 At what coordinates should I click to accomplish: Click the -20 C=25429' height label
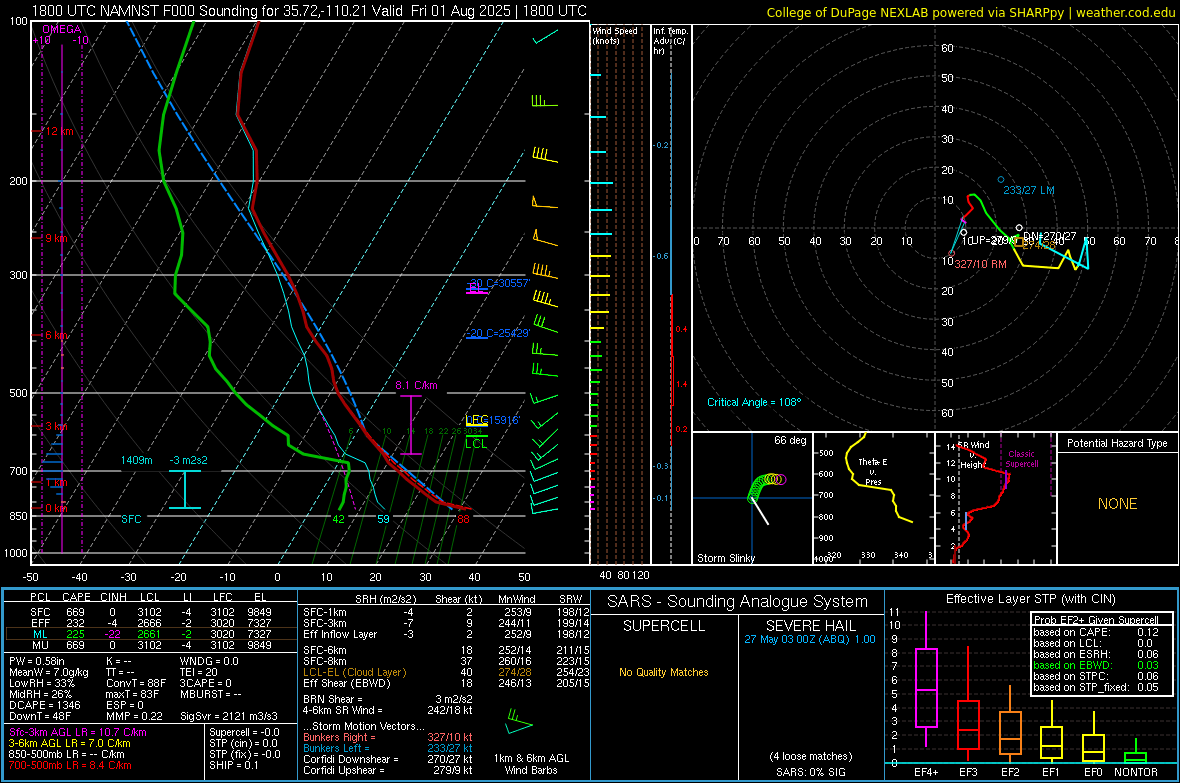point(498,333)
